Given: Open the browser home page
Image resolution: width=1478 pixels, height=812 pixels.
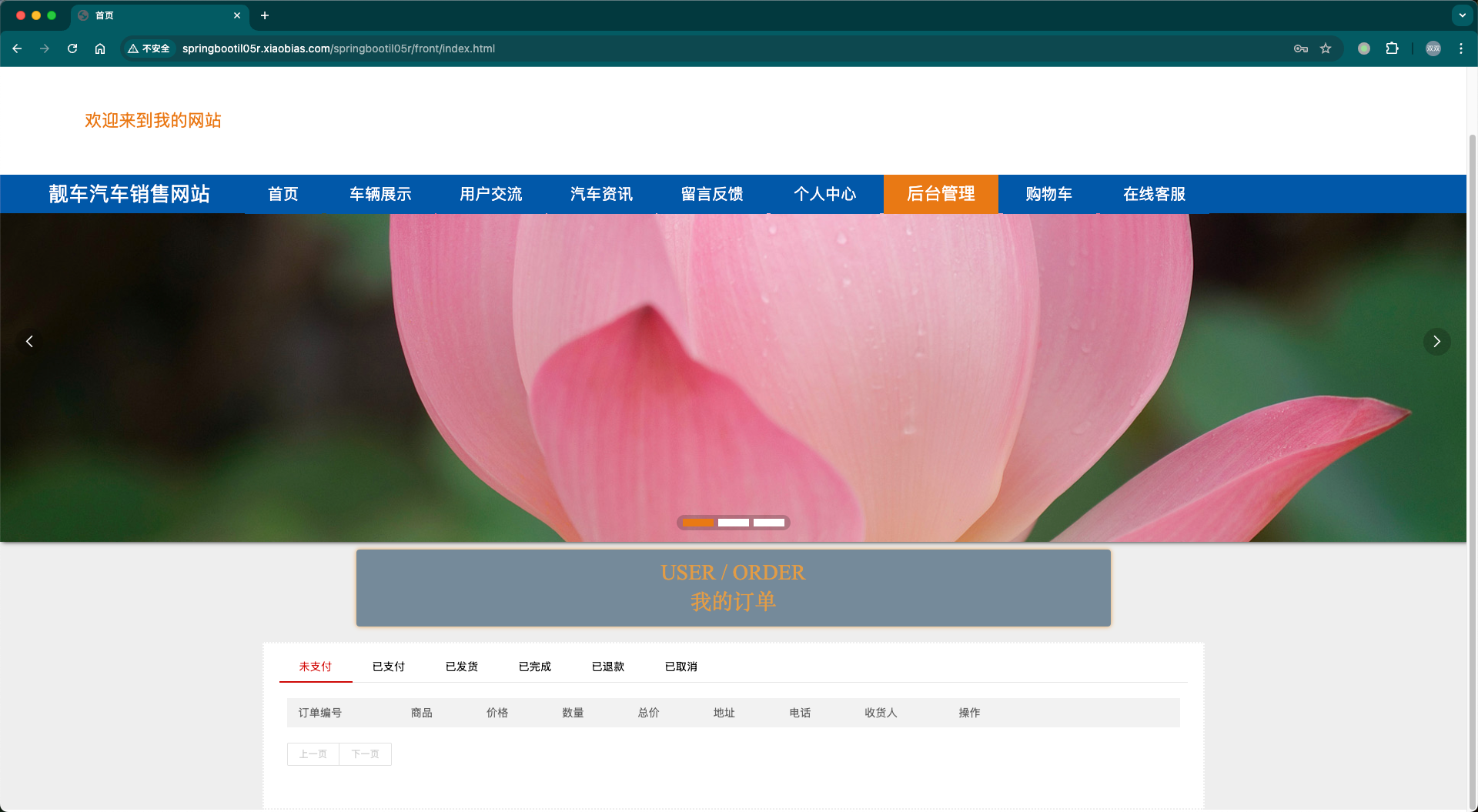Looking at the screenshot, I should coord(100,48).
